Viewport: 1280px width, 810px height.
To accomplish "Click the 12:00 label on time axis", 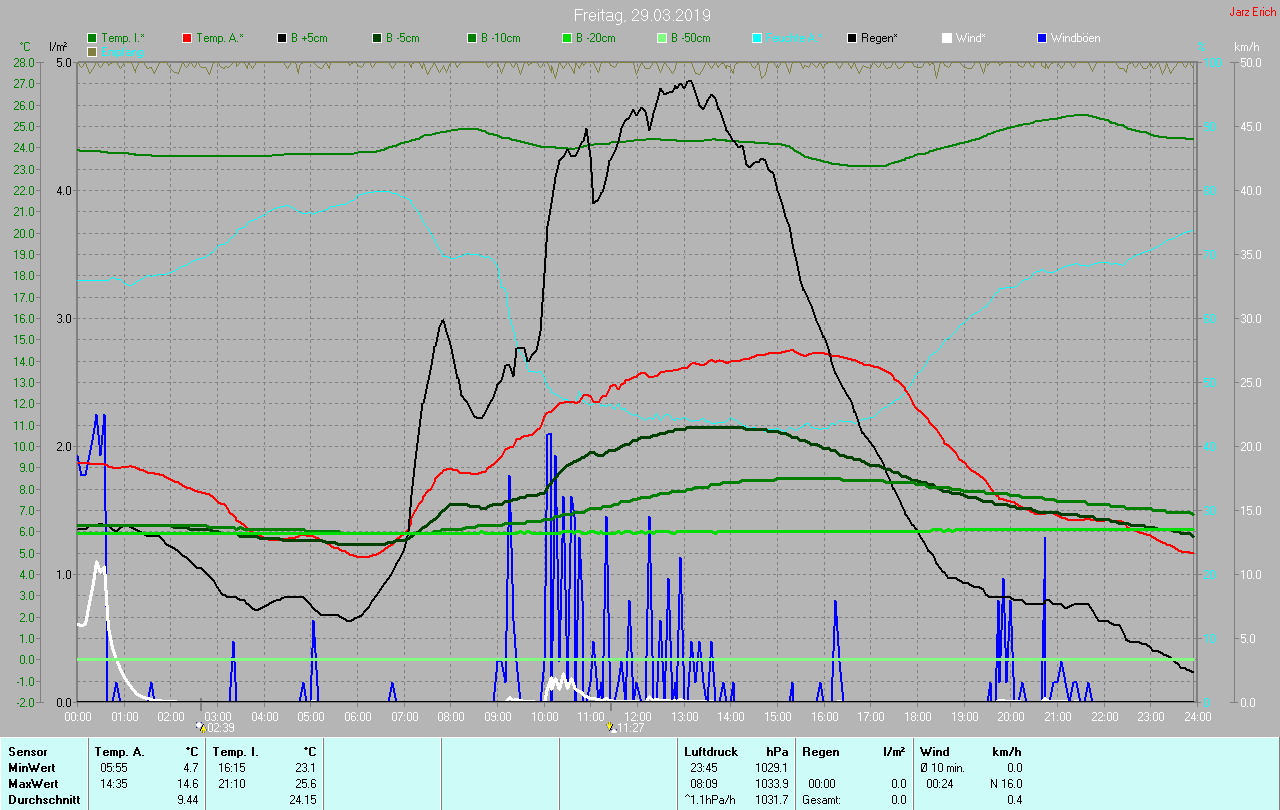I will click(637, 716).
